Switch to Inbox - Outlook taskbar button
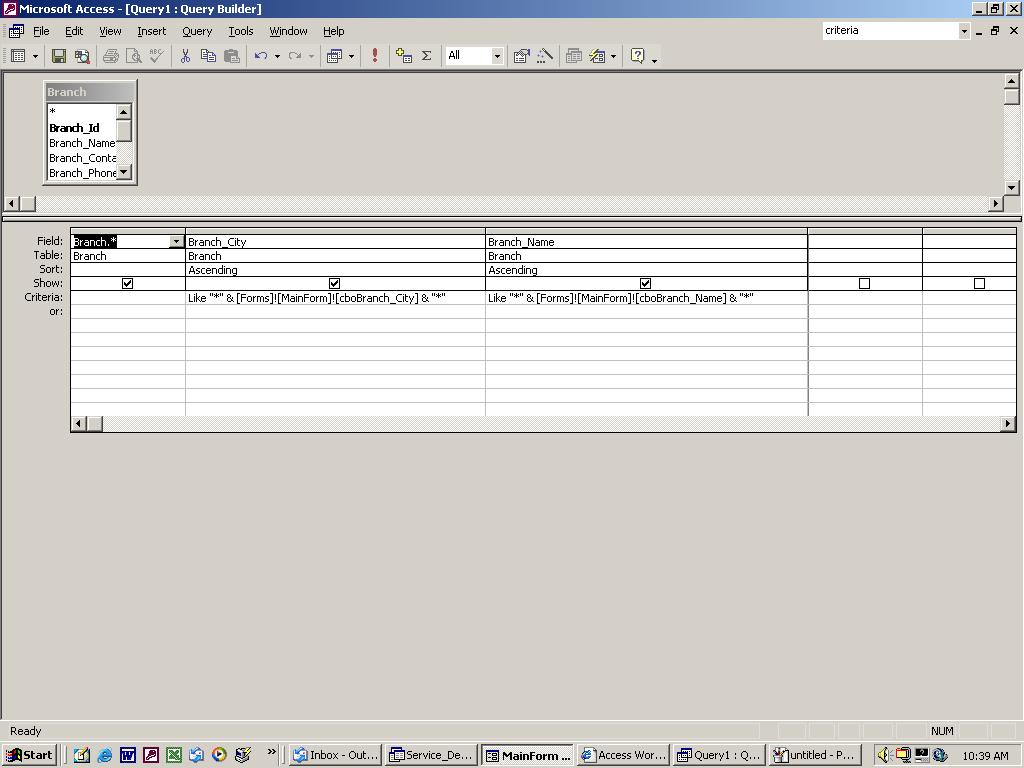 (335, 755)
